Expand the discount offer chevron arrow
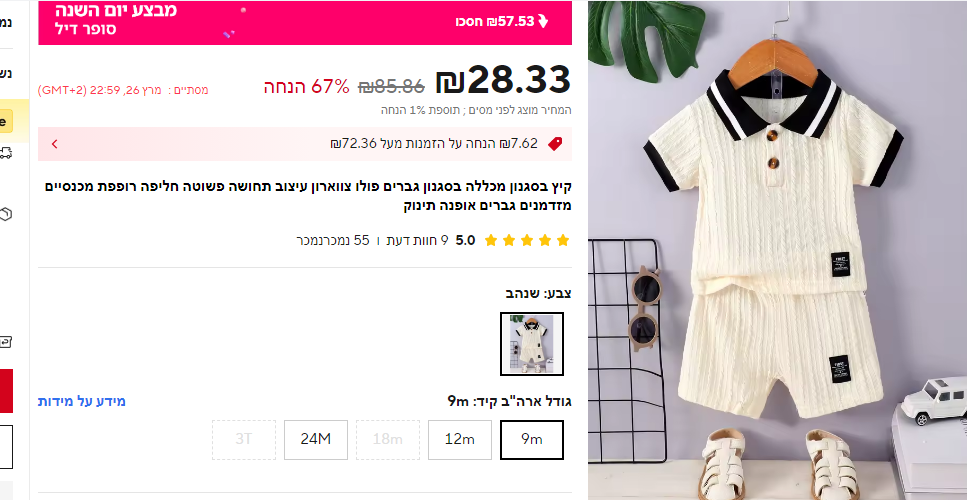Image resolution: width=967 pixels, height=500 pixels. pyautogui.click(x=54, y=144)
